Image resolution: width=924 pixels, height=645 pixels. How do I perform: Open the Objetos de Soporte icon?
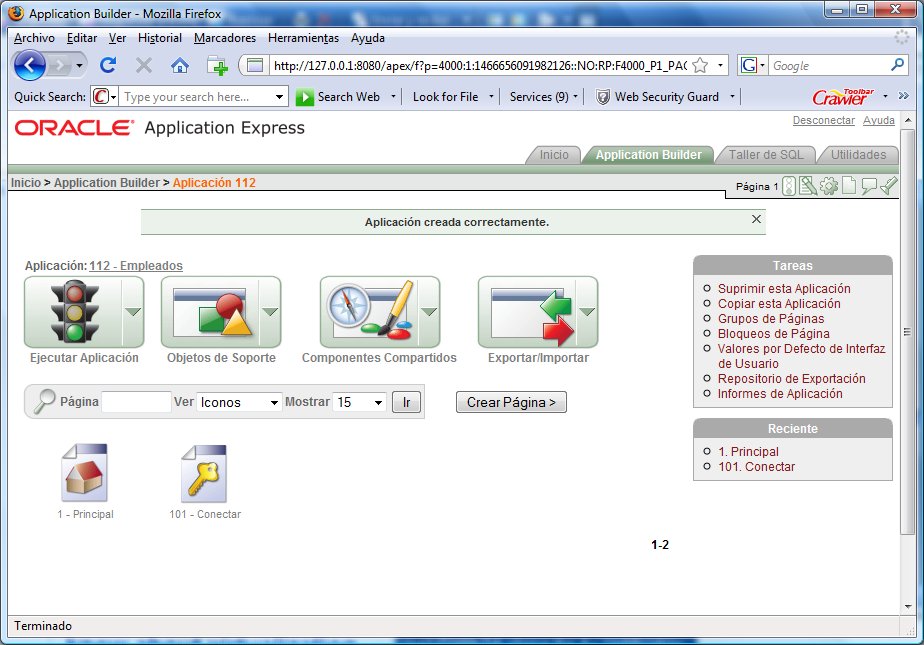(211, 312)
